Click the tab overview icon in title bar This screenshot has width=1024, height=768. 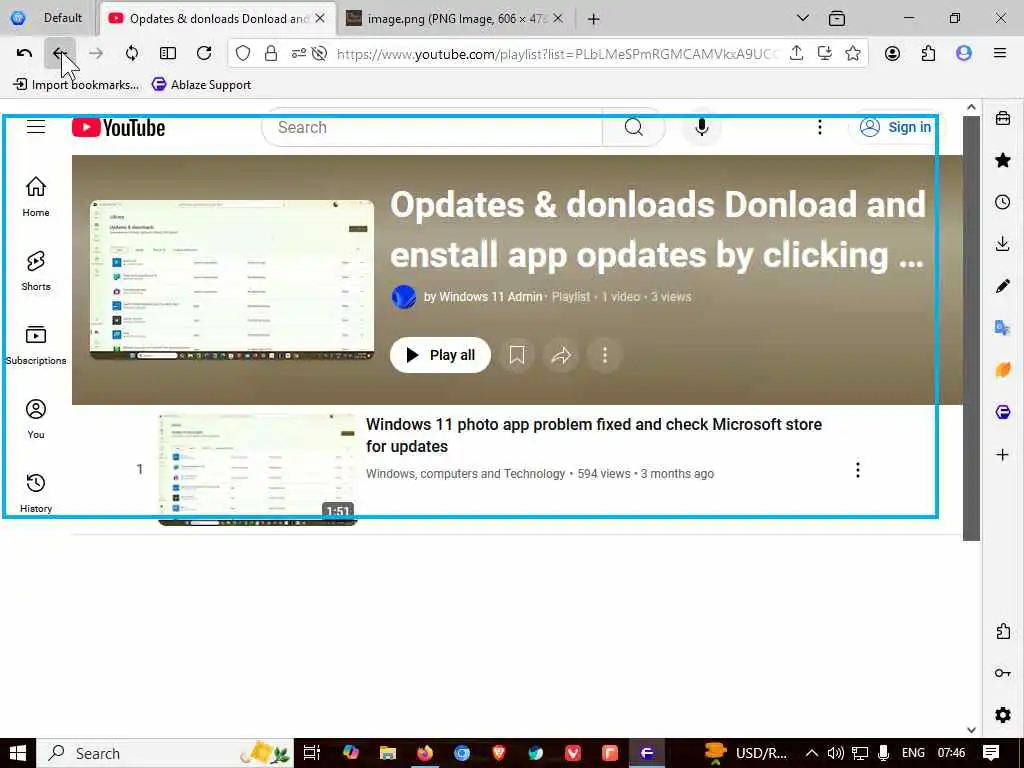coord(837,18)
